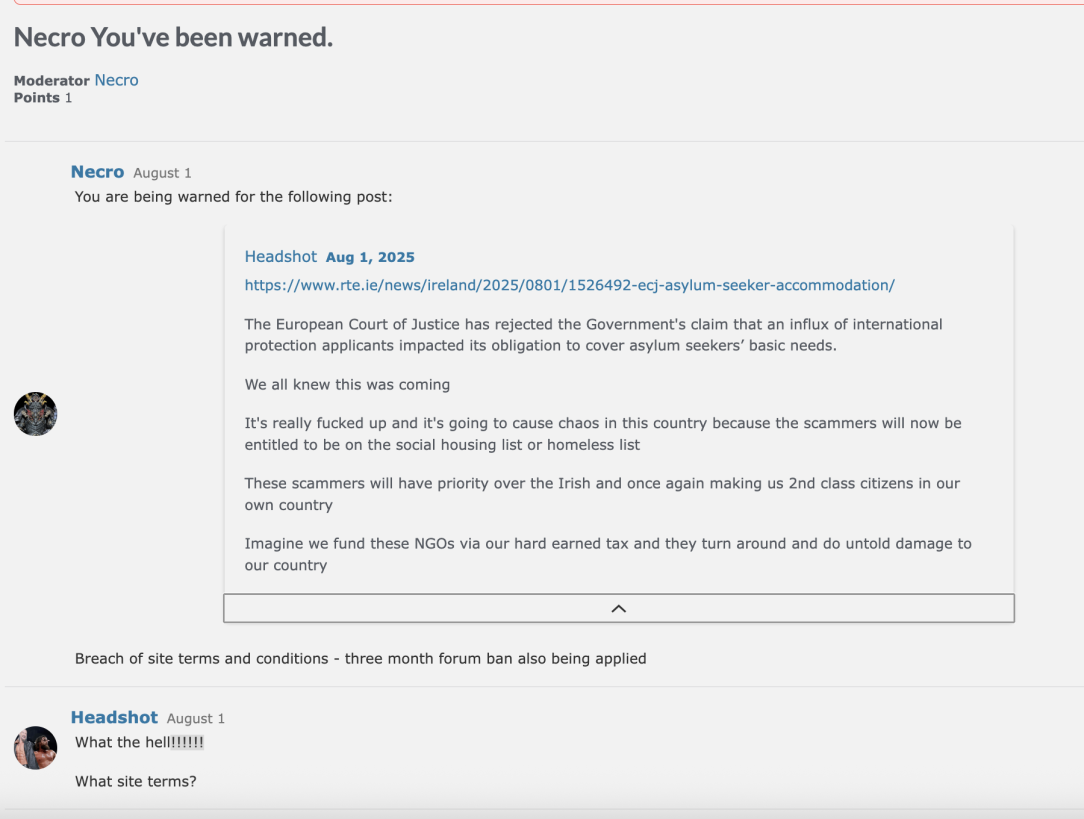
Task: Click the "Breach of site terms" ban notice
Action: (x=360, y=659)
